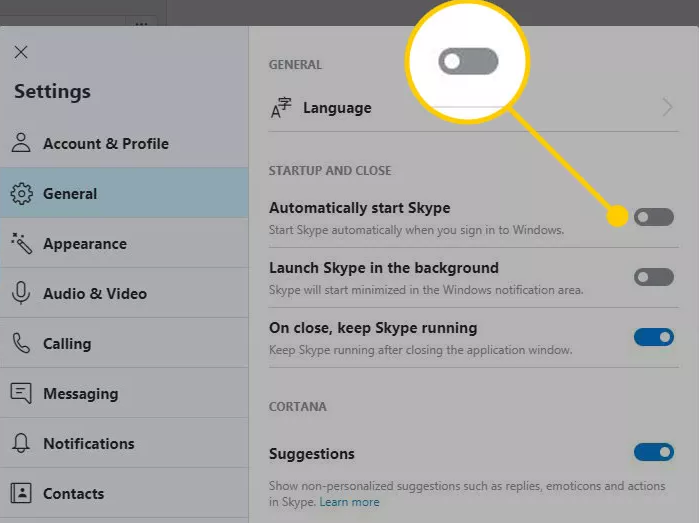Click the CORTANA section header
This screenshot has height=523, width=699.
[298, 407]
